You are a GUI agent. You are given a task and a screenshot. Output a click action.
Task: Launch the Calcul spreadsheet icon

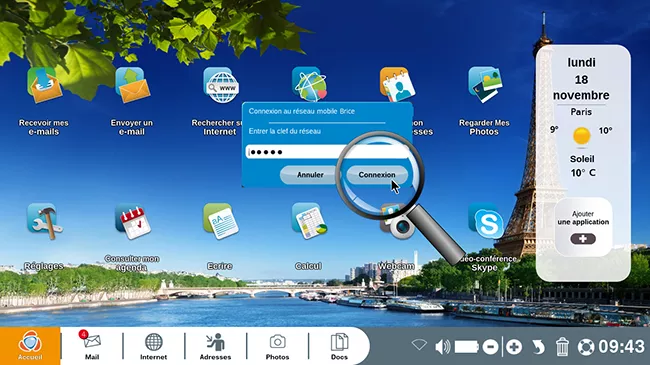(x=309, y=221)
